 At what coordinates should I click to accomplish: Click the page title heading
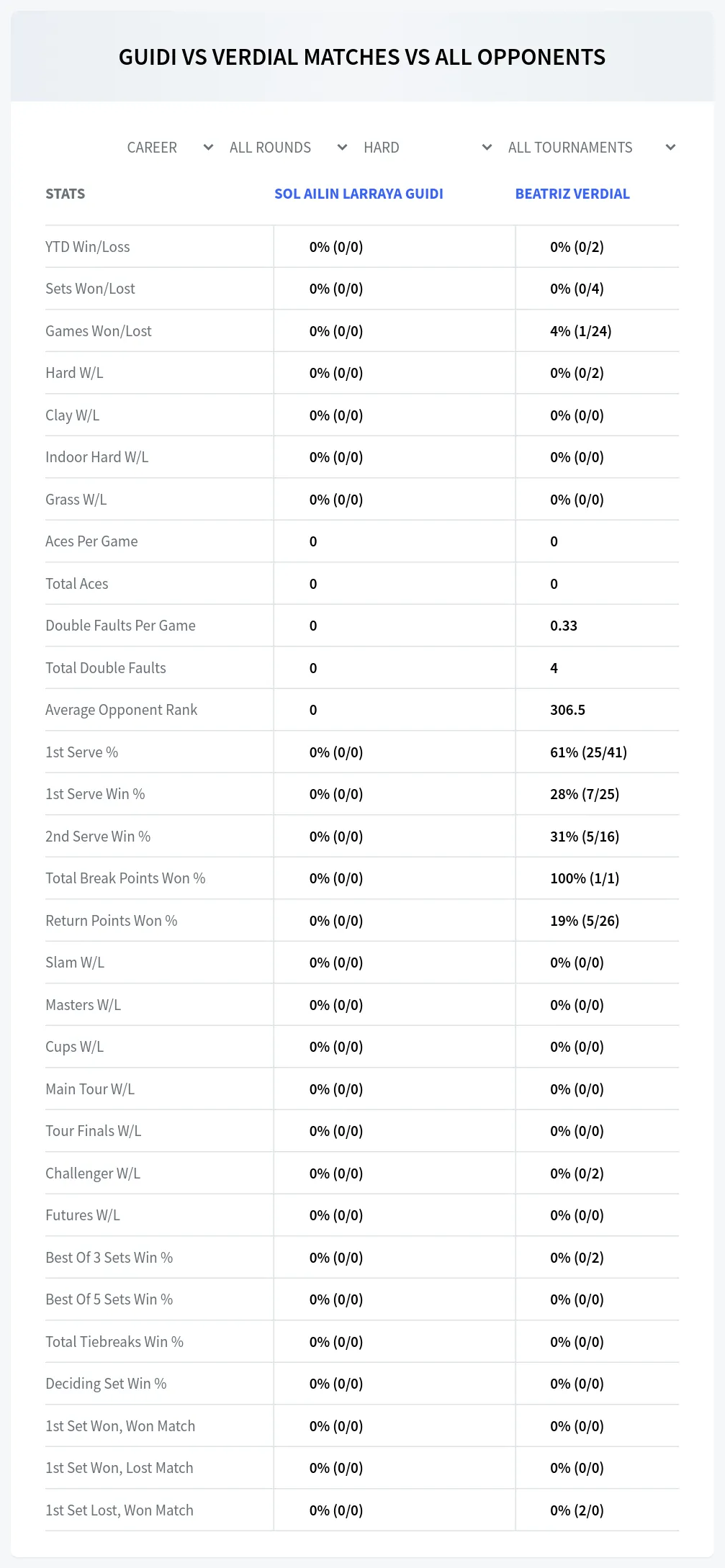(362, 57)
